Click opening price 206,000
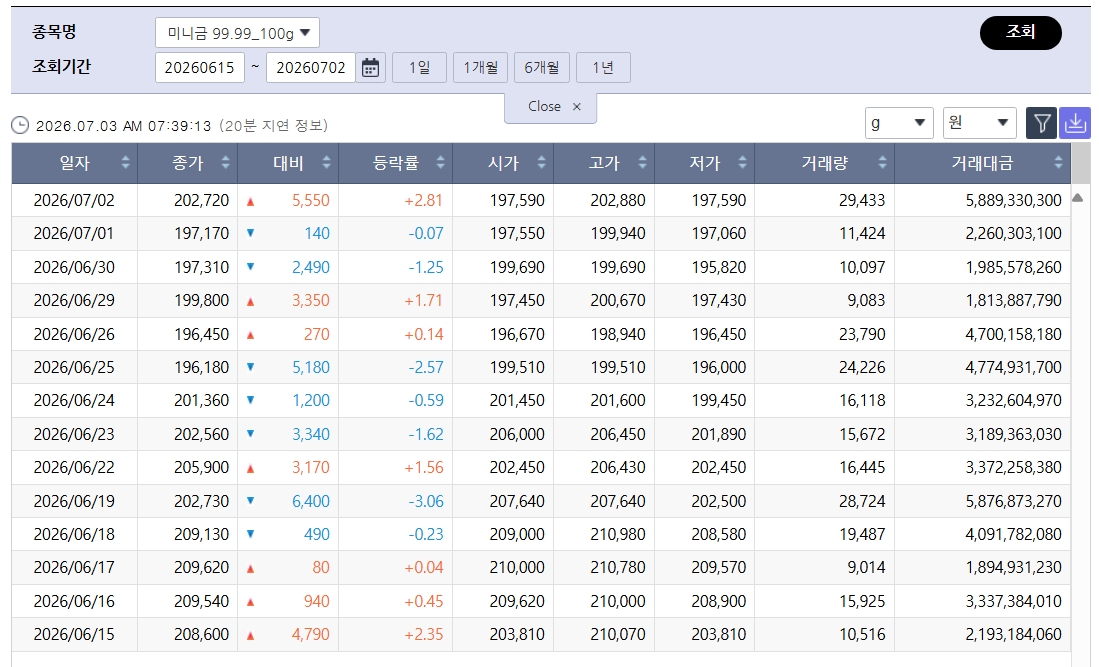This screenshot has width=1099, height=667. pos(517,434)
